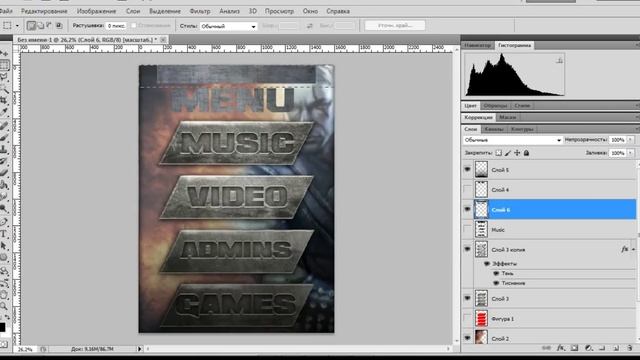Click the add layer mask icon
The width and height of the screenshot is (640, 360).
tap(575, 348)
